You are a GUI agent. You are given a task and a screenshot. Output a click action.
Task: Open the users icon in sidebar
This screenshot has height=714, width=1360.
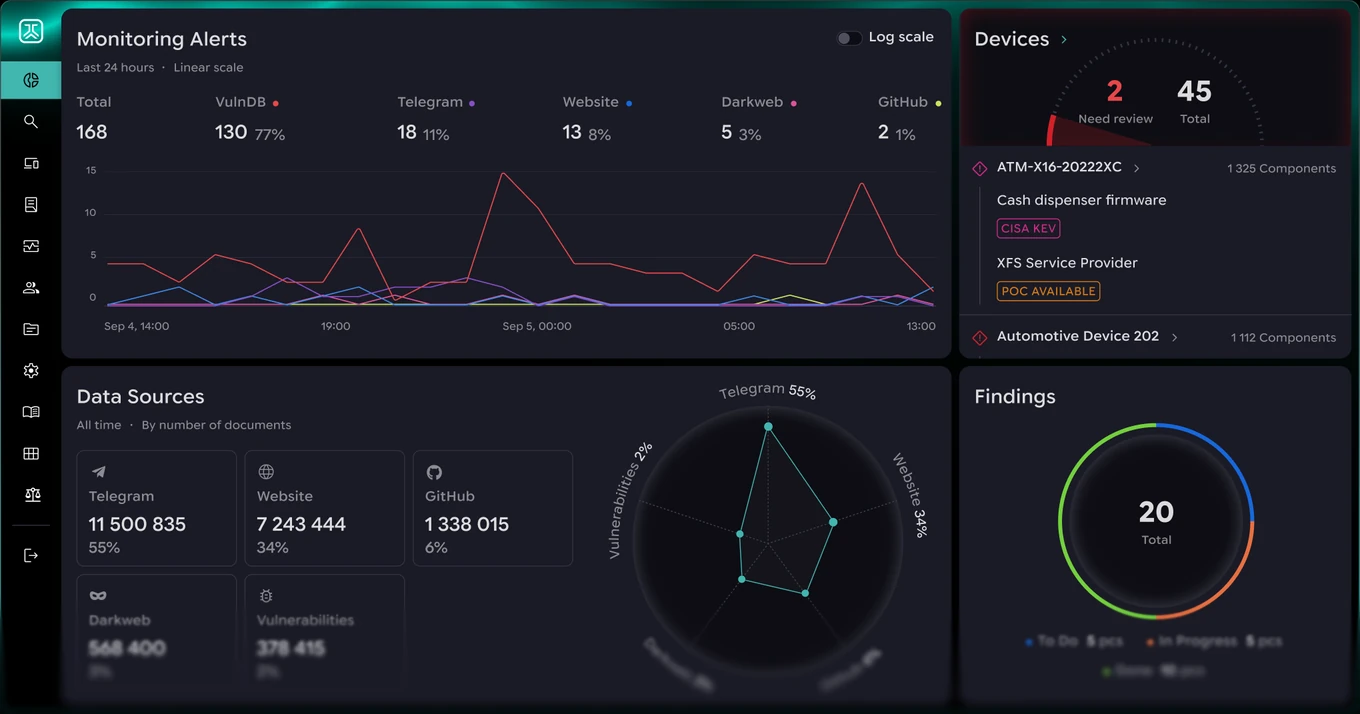click(31, 288)
